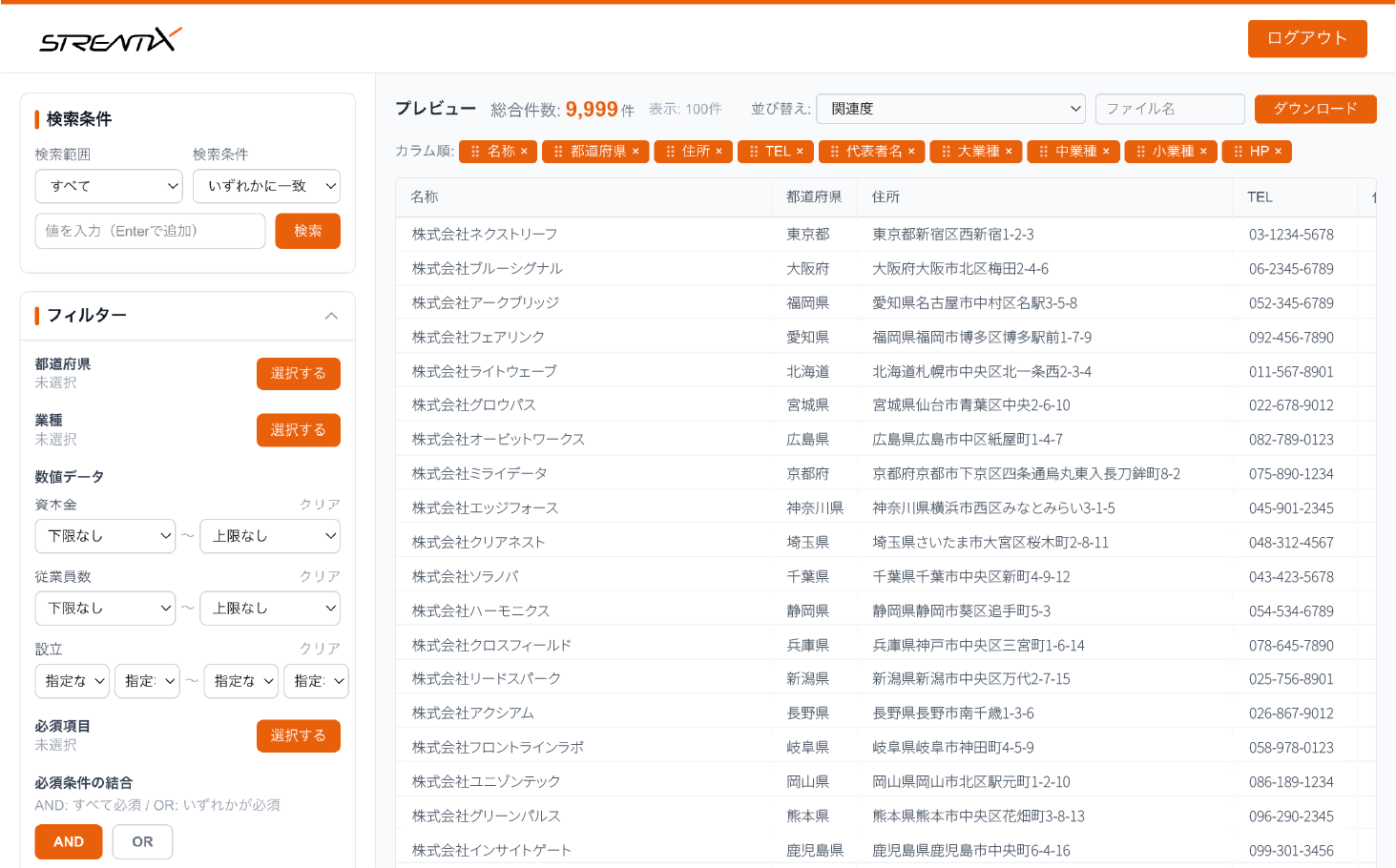Grab the drag handle on 大業種 chip
Viewport: 1396px width, 868px height.
pos(946,152)
